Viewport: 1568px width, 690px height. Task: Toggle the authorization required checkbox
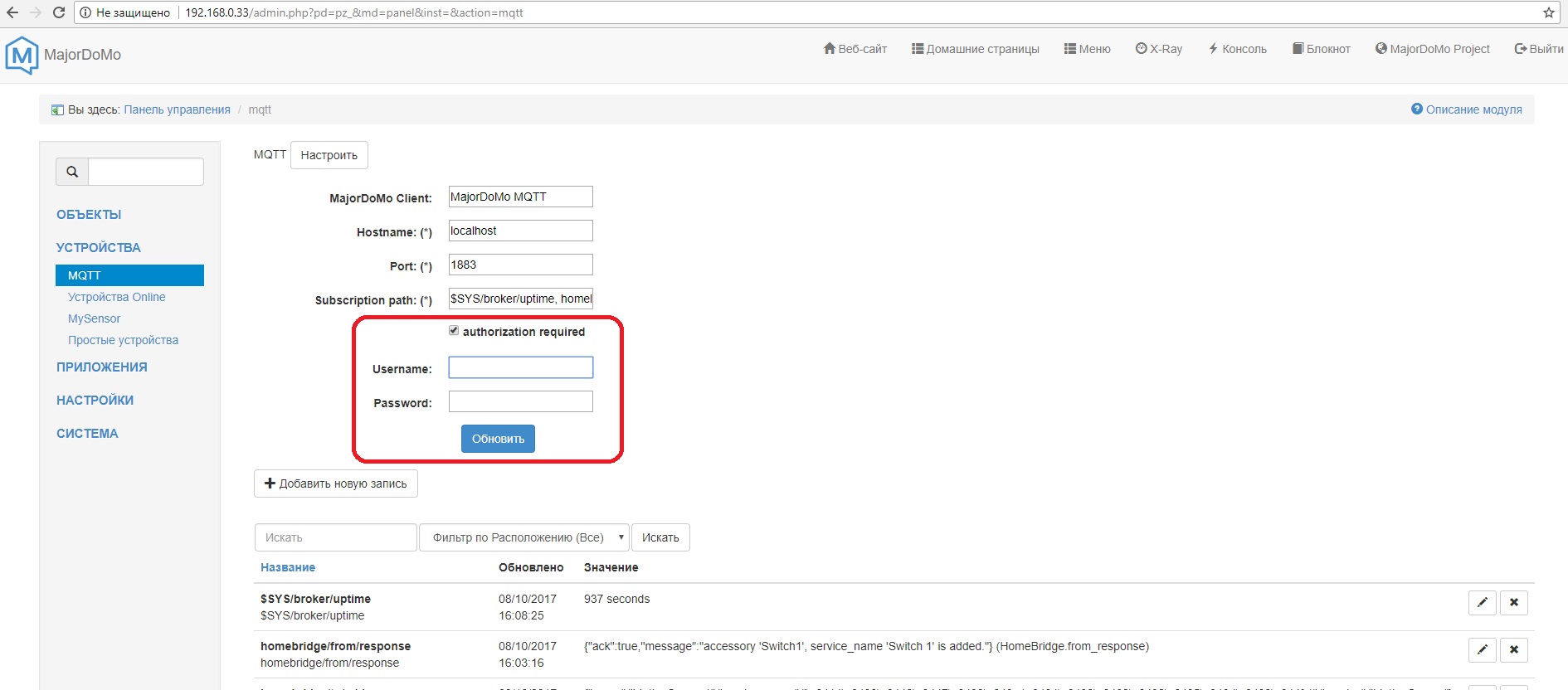(454, 331)
